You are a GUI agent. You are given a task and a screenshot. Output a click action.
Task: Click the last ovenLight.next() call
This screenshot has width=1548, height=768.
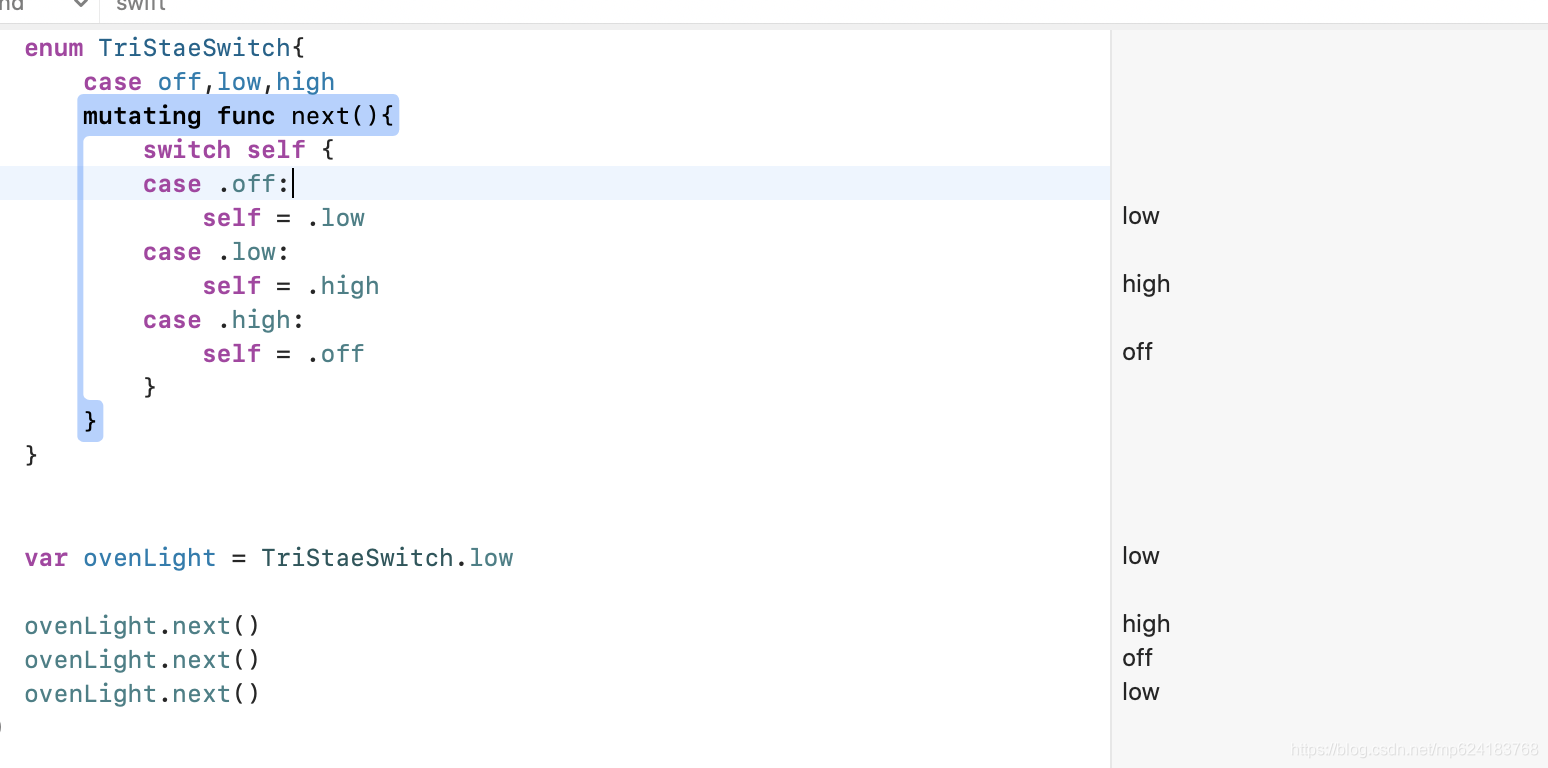[x=142, y=693]
